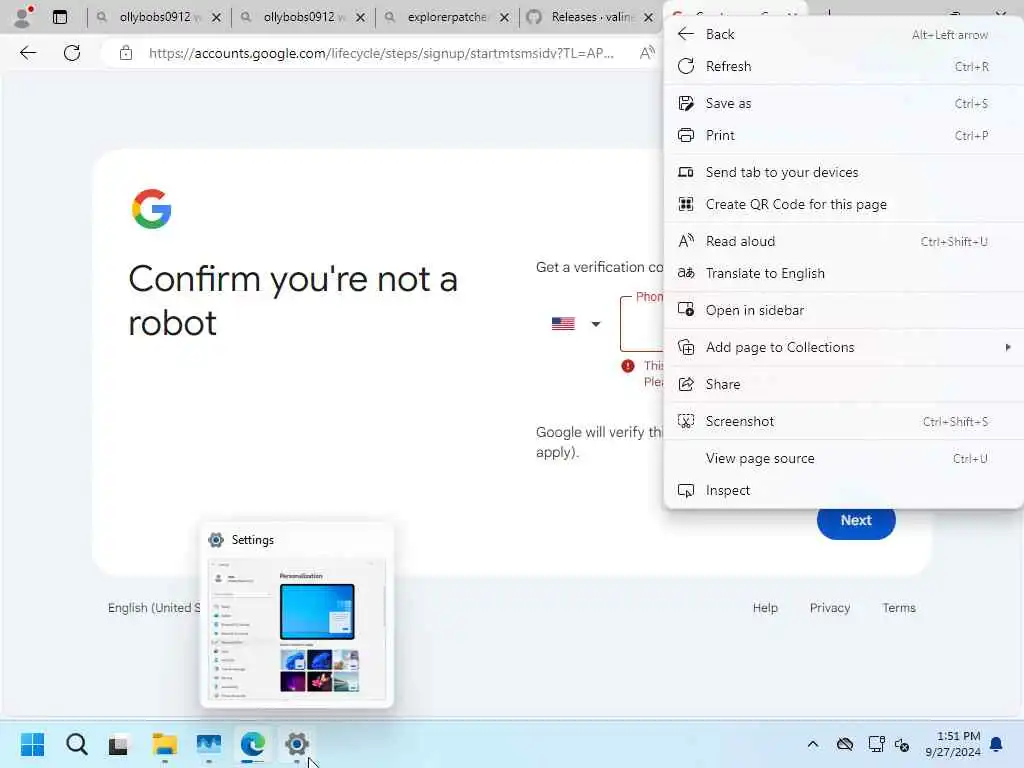Image resolution: width=1024 pixels, height=768 pixels.
Task: Open Task View icon on taskbar
Action: (120, 744)
